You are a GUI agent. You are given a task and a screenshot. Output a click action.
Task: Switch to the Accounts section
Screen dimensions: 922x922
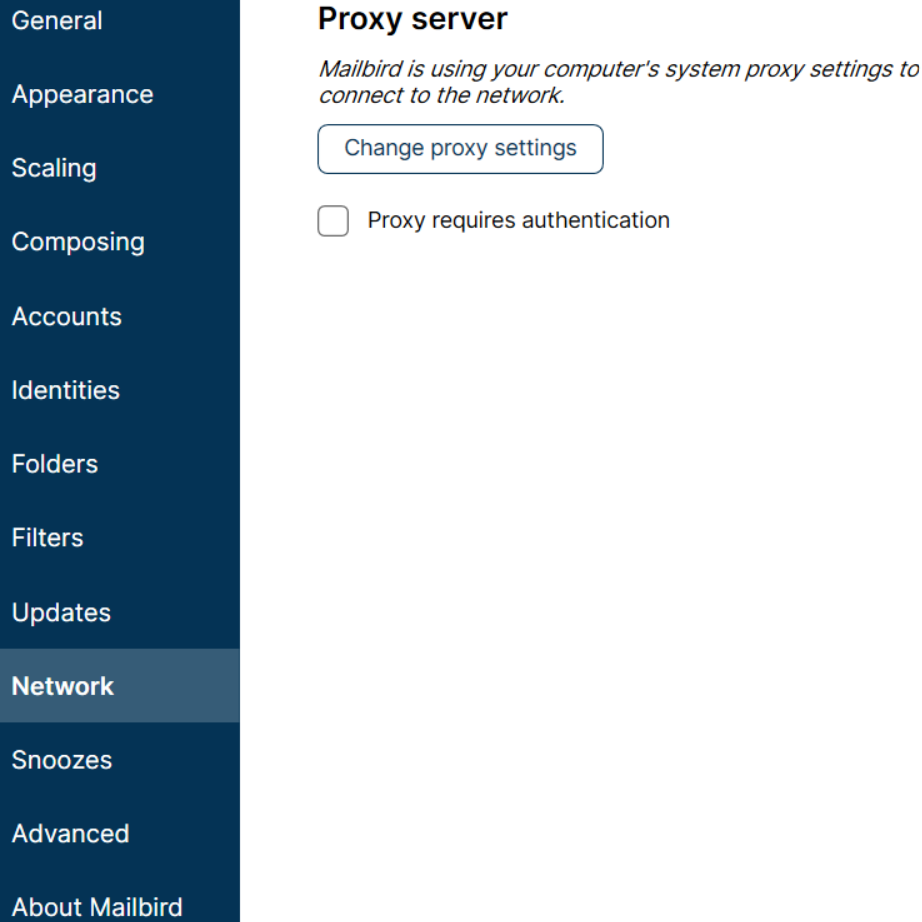coord(119,316)
